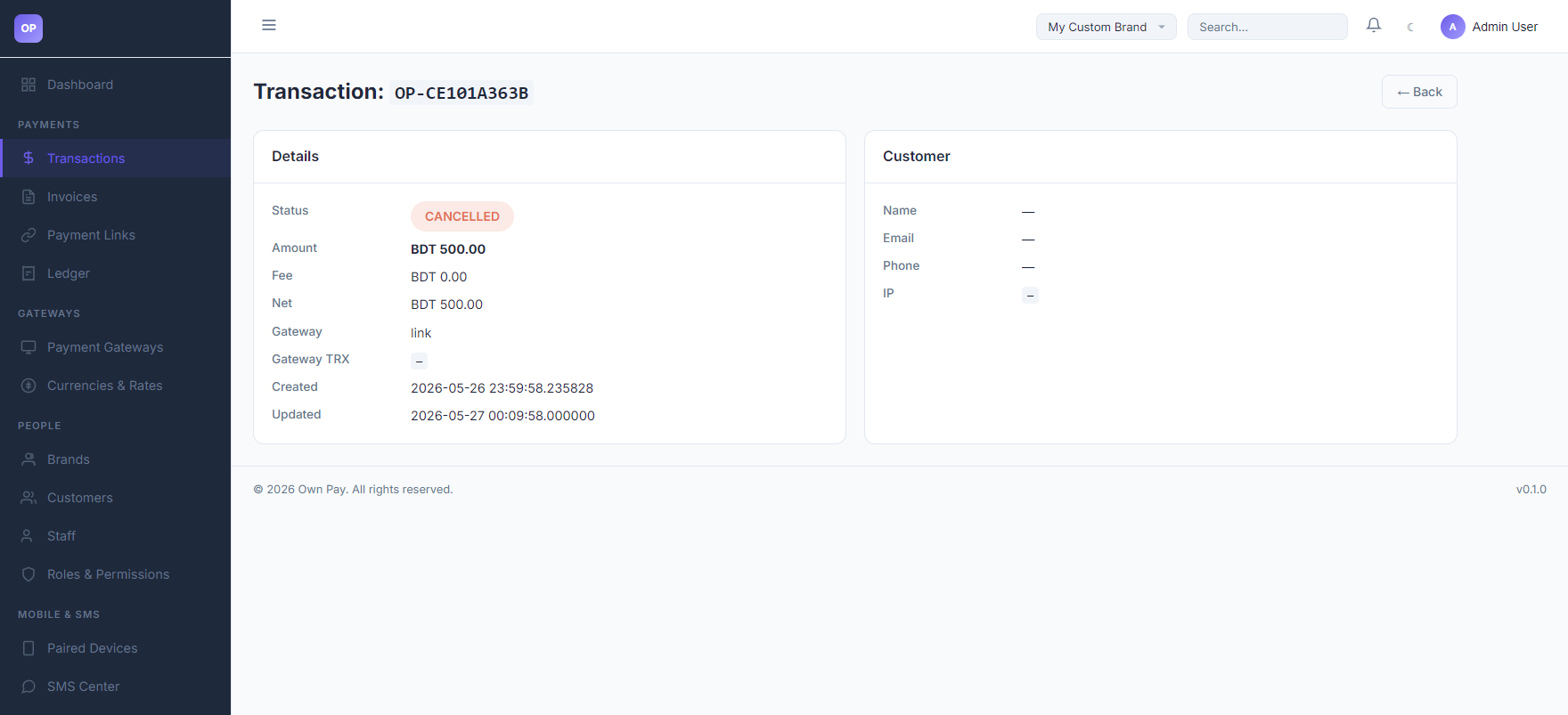This screenshot has width=1568, height=715.
Task: Open Payment Links menu item
Action: (115, 235)
